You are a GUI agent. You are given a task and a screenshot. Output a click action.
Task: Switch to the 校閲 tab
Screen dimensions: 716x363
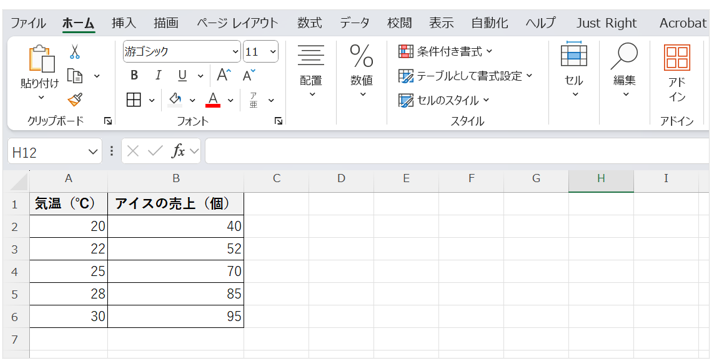[399, 23]
